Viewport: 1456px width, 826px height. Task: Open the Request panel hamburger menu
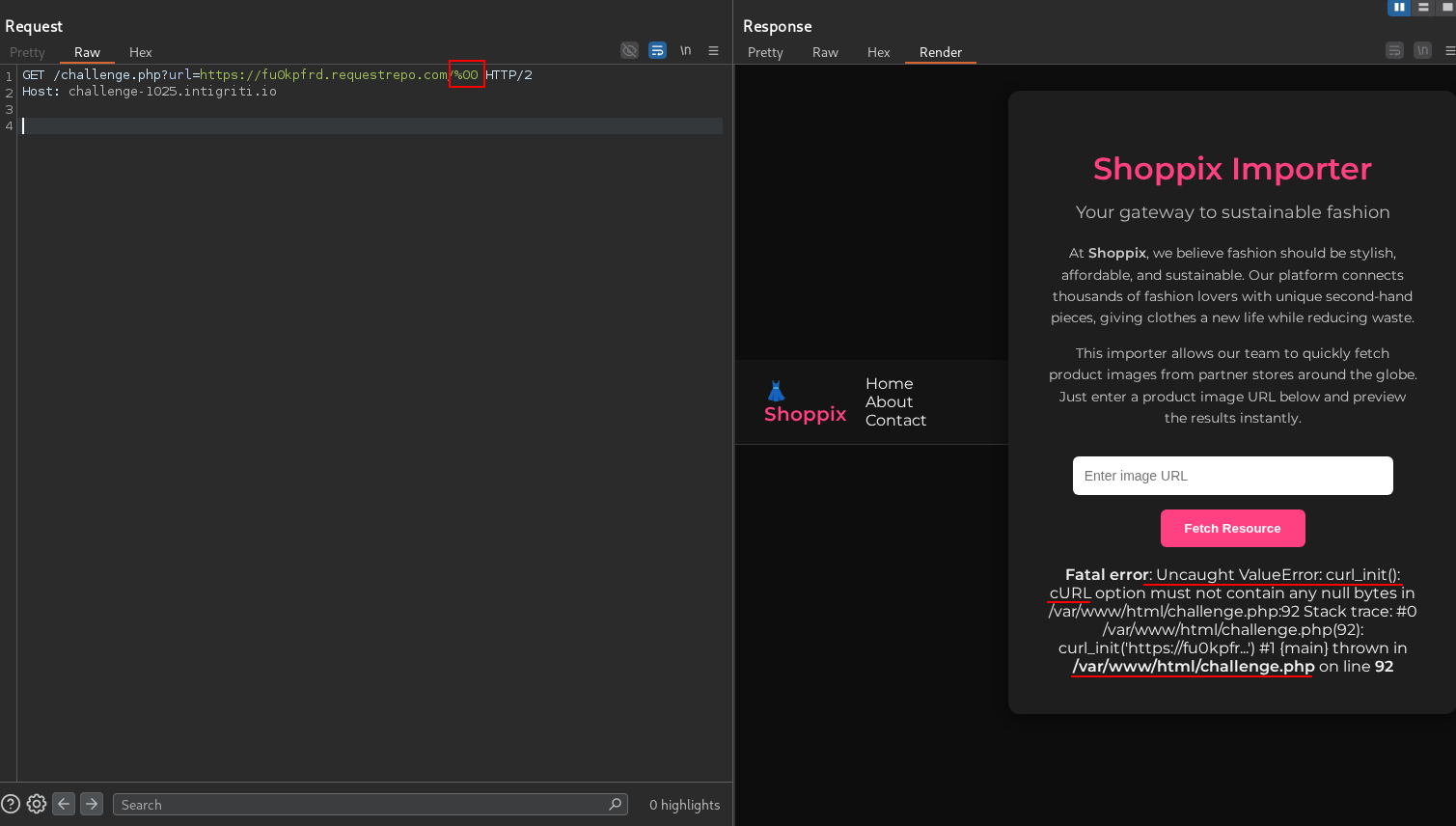pyautogui.click(x=713, y=50)
